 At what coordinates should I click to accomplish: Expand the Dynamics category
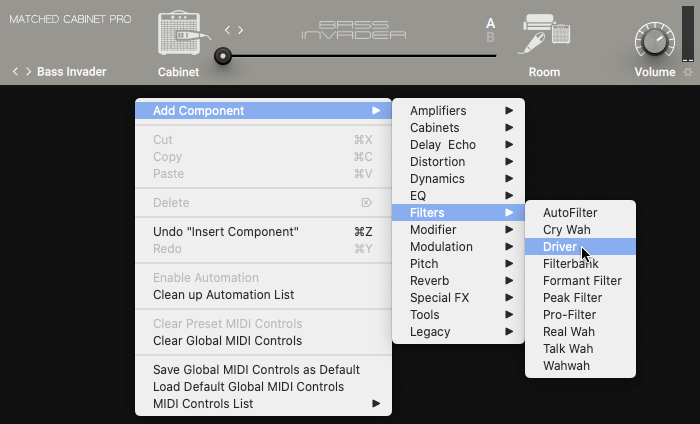[x=458, y=179]
